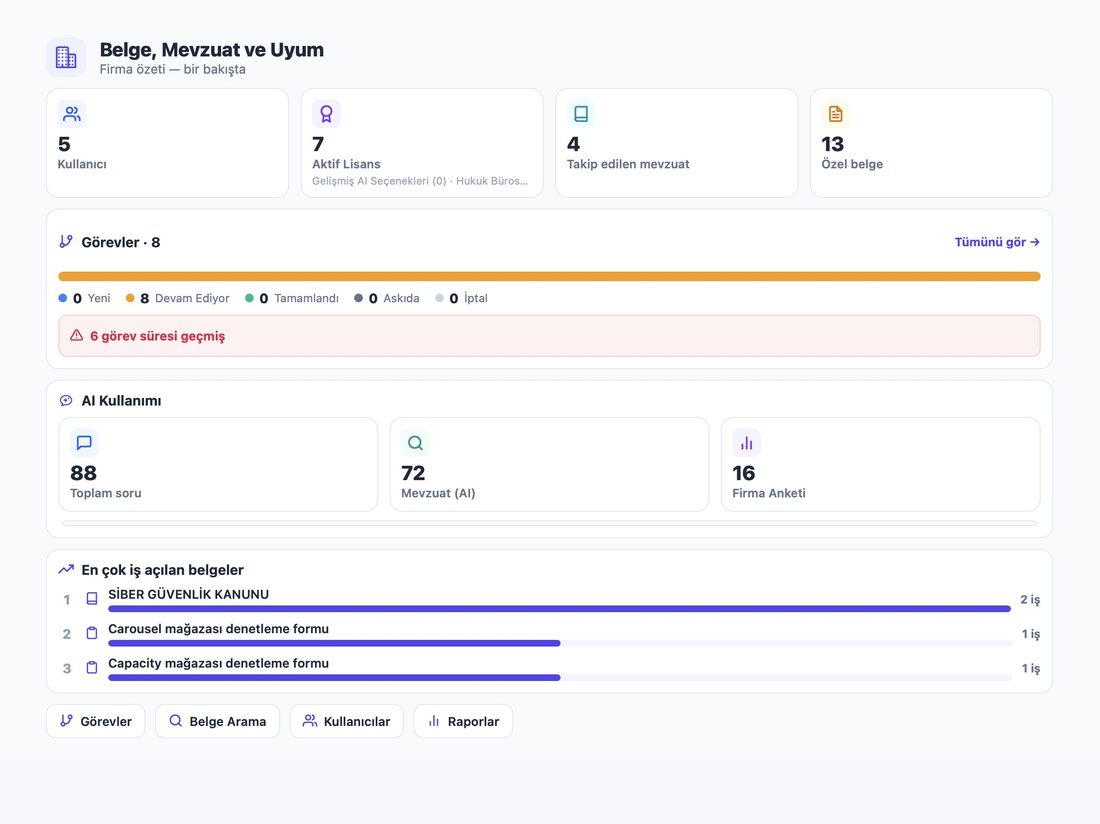Click the Firma özeti — bir bakışta subtitle

173,69
